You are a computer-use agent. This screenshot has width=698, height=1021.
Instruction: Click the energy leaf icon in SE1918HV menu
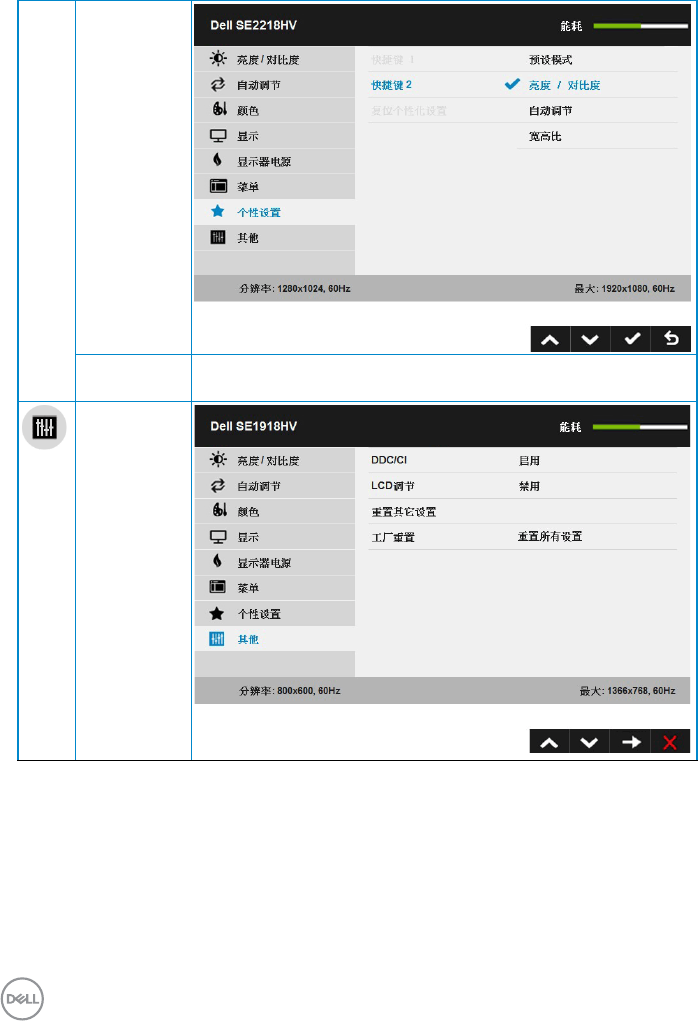[x=217, y=561]
